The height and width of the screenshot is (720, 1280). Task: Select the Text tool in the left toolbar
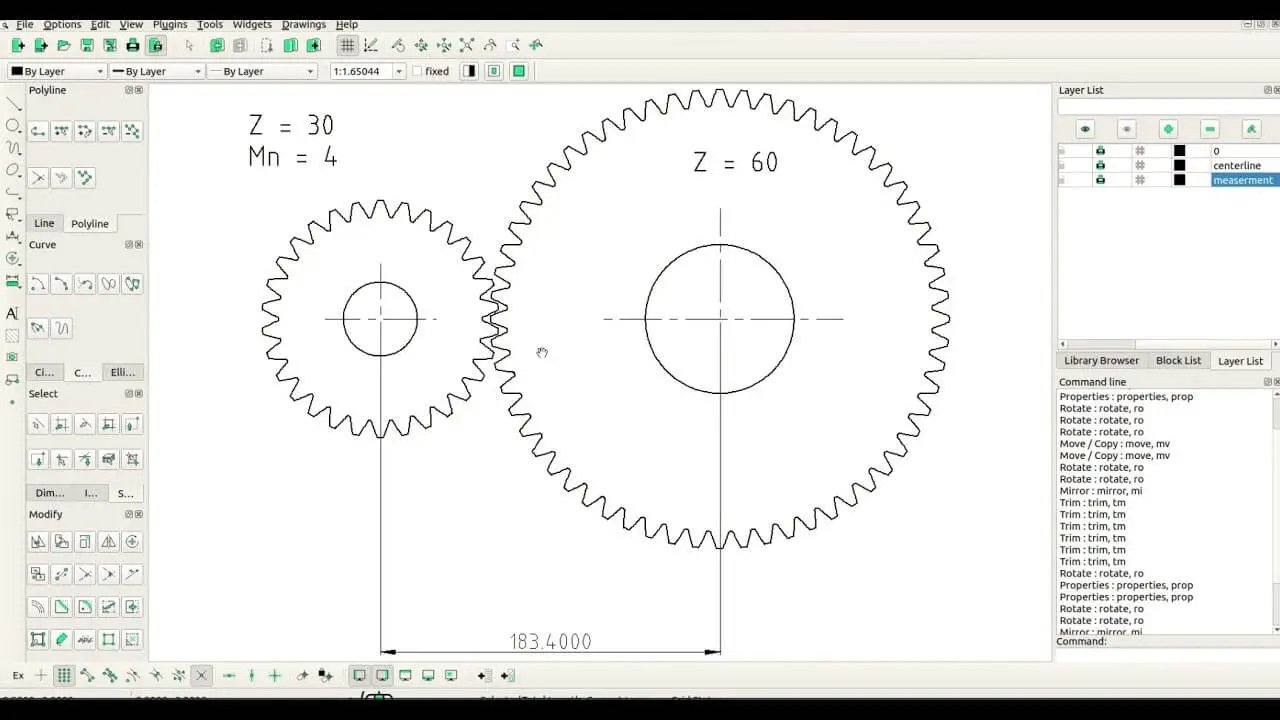pyautogui.click(x=12, y=313)
